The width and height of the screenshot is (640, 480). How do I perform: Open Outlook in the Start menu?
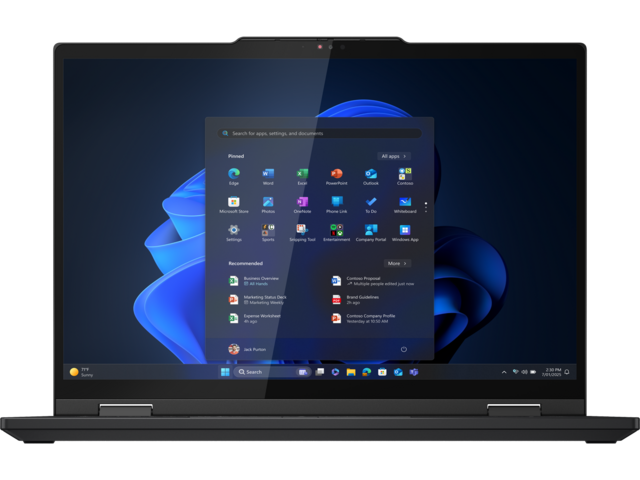[x=371, y=174]
